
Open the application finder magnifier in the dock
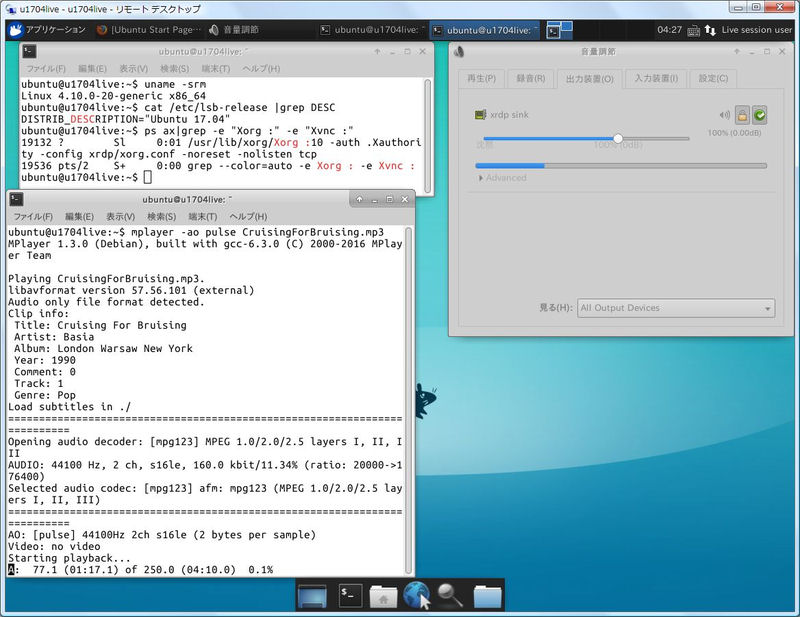click(449, 596)
